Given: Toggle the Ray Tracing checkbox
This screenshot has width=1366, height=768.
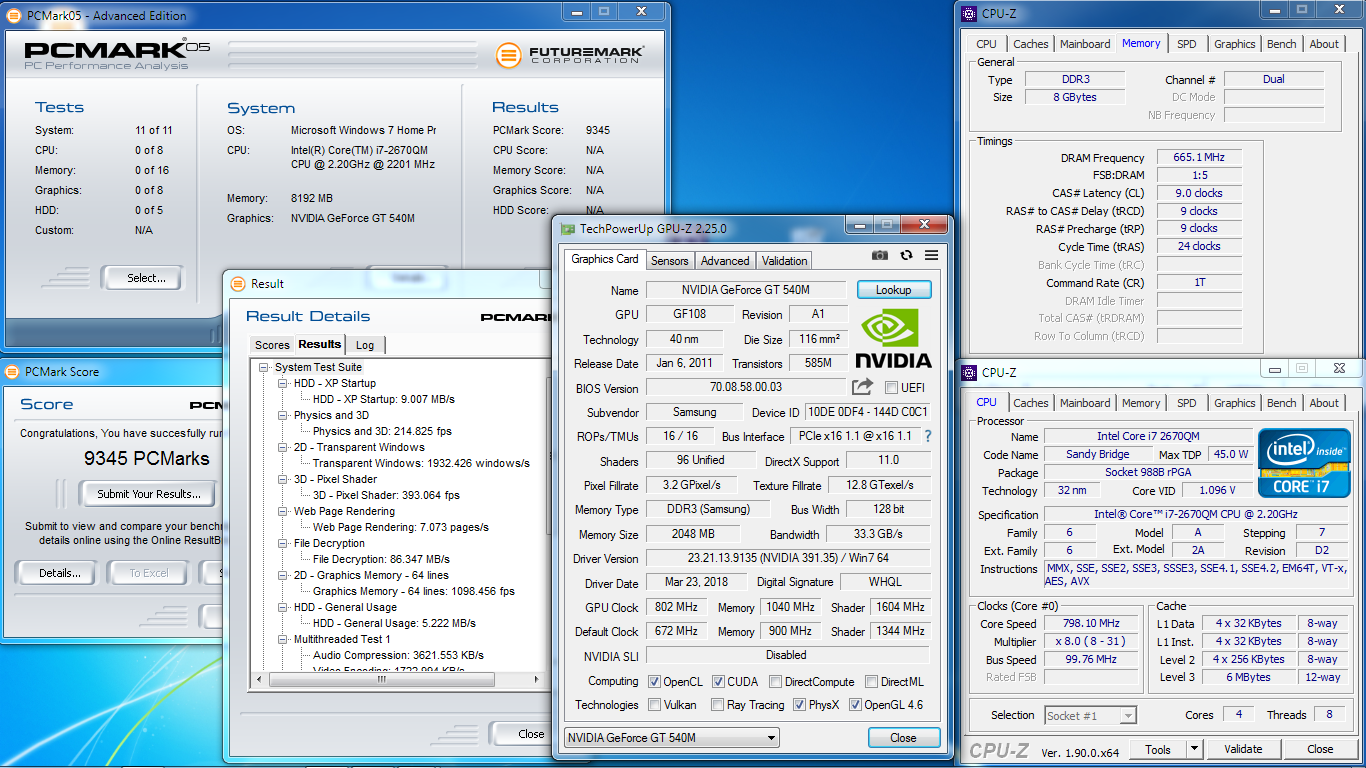Looking at the screenshot, I should [x=718, y=705].
